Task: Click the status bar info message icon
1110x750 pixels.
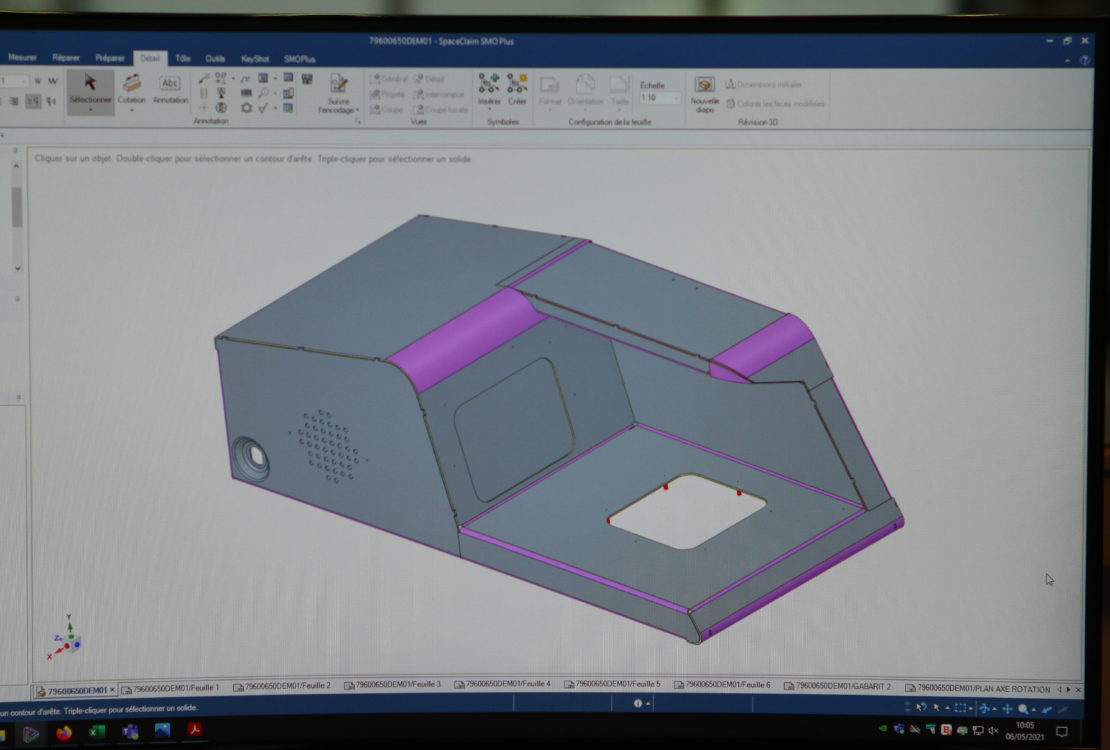Action: (638, 703)
